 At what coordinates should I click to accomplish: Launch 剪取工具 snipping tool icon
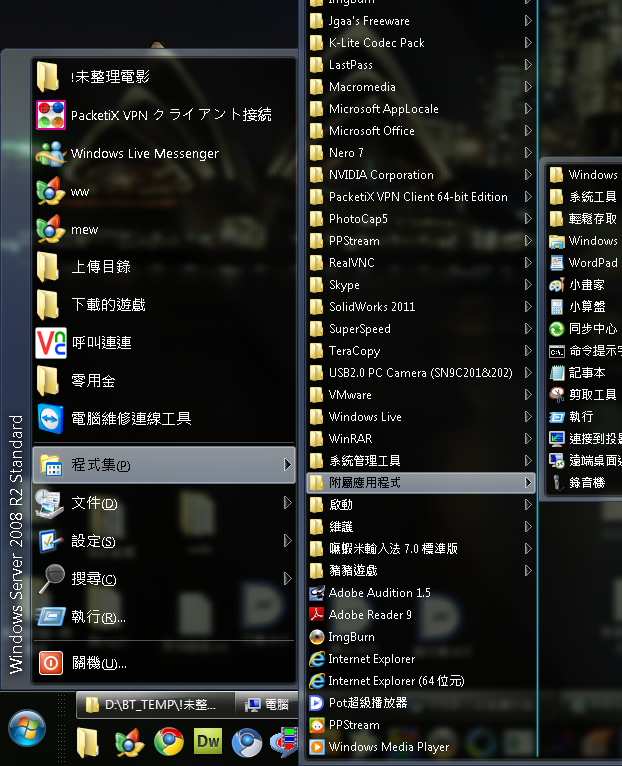tap(557, 395)
